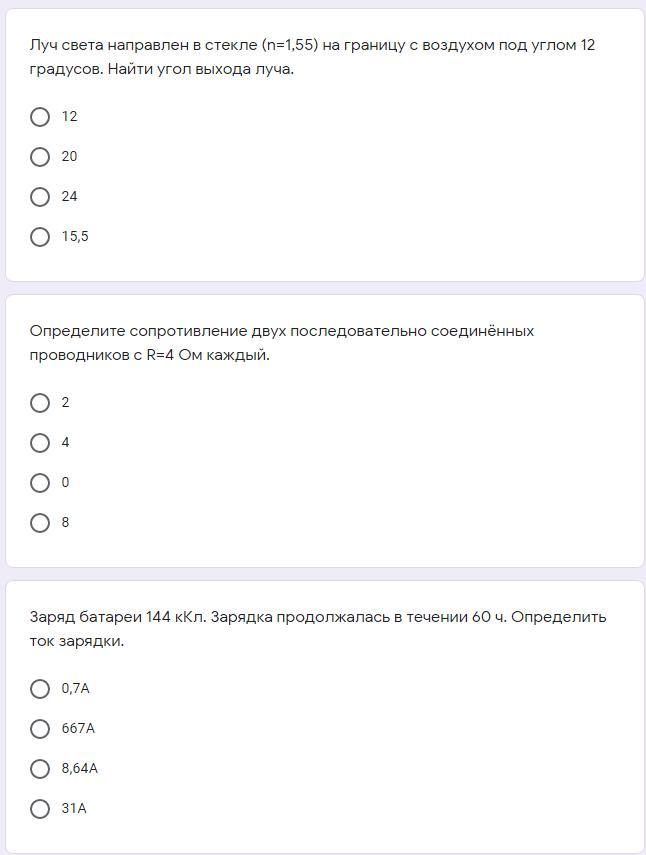Choose resistance answer 2
Viewport: 646px width, 855px height.
(x=40, y=403)
